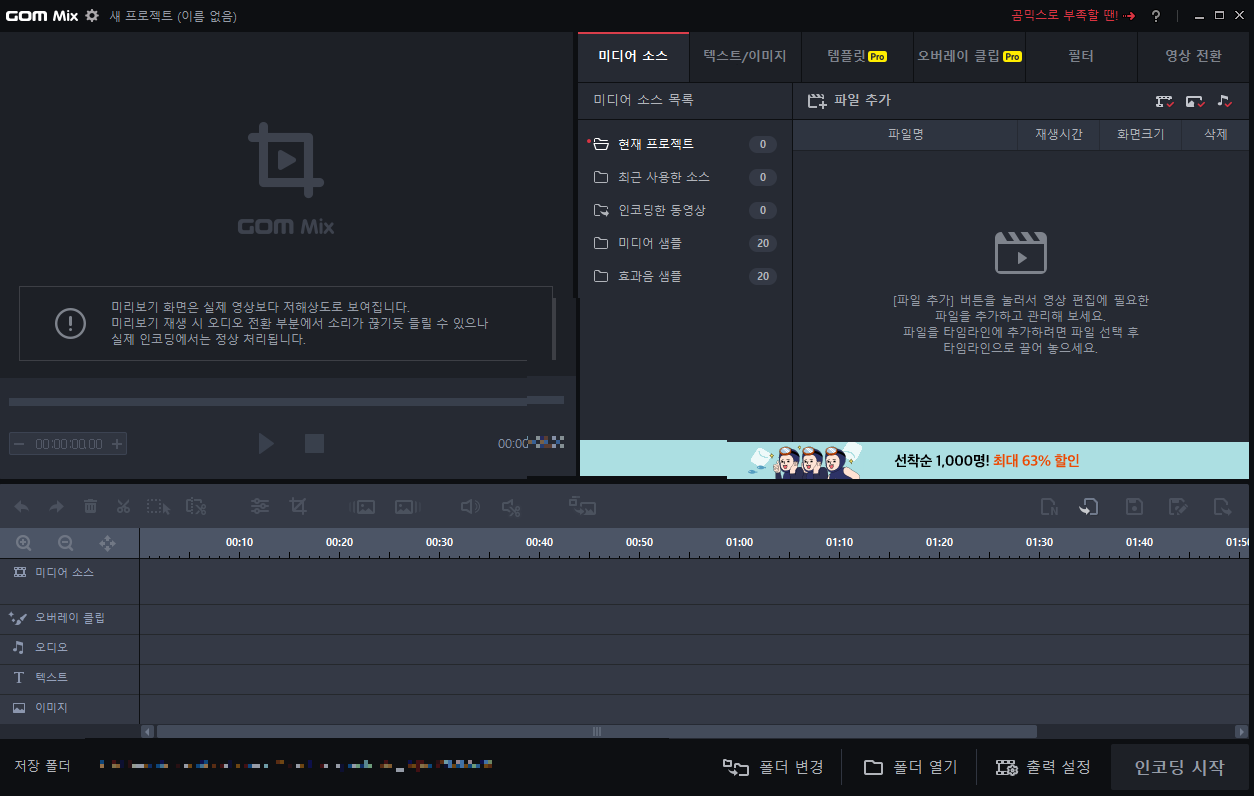The width and height of the screenshot is (1254, 796).
Task: Save the current project
Action: tap(1135, 507)
